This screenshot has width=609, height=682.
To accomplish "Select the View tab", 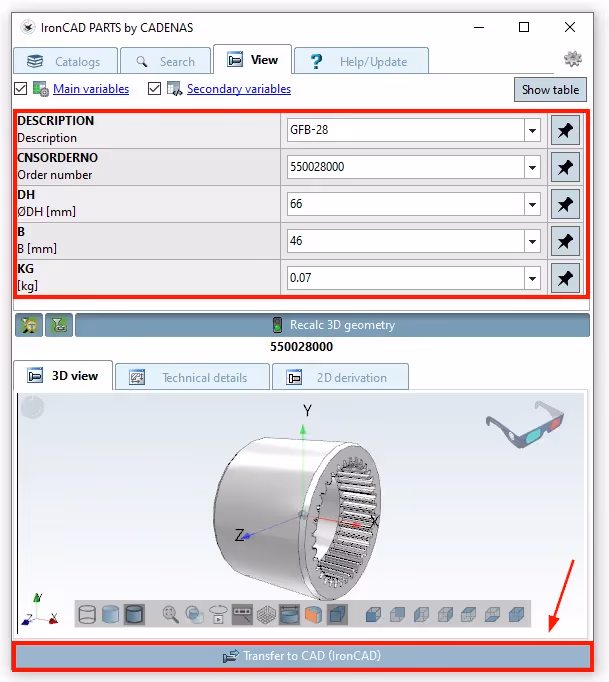I will pos(252,59).
